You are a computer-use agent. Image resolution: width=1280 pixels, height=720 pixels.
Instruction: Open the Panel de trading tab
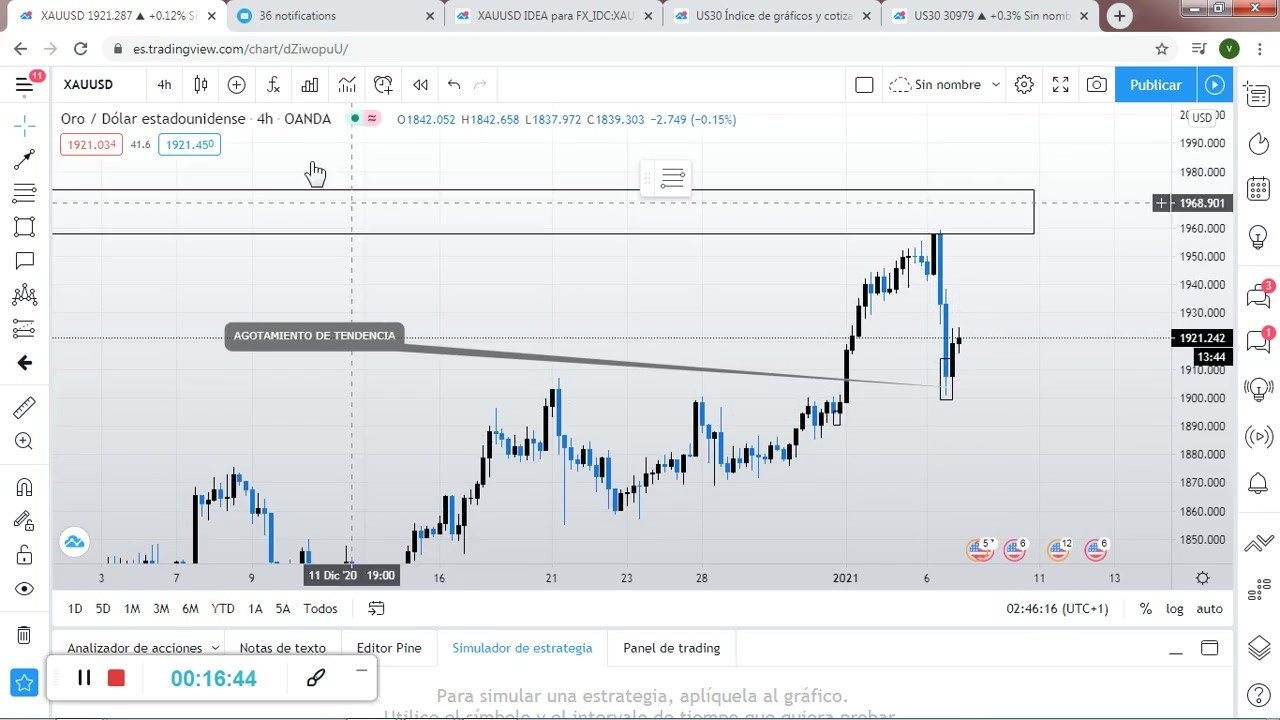[671, 648]
